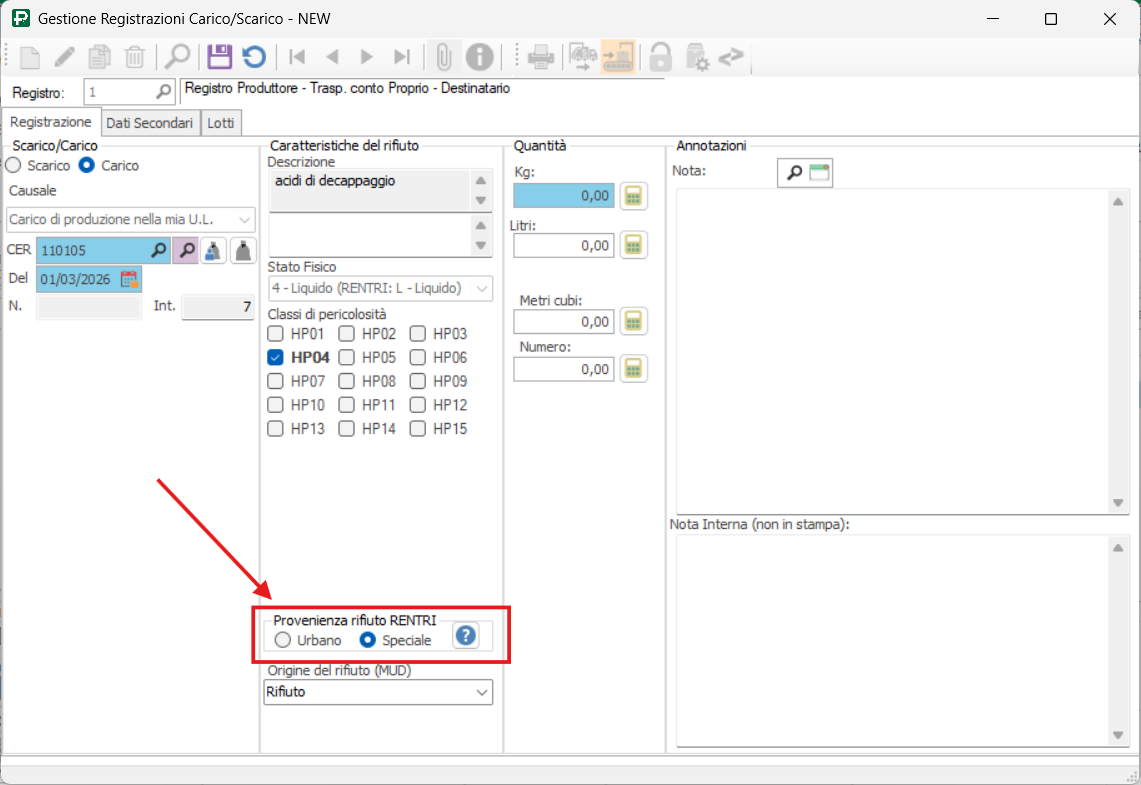1141x785 pixels.
Task: Select the Scarico radio button
Action: point(13,165)
